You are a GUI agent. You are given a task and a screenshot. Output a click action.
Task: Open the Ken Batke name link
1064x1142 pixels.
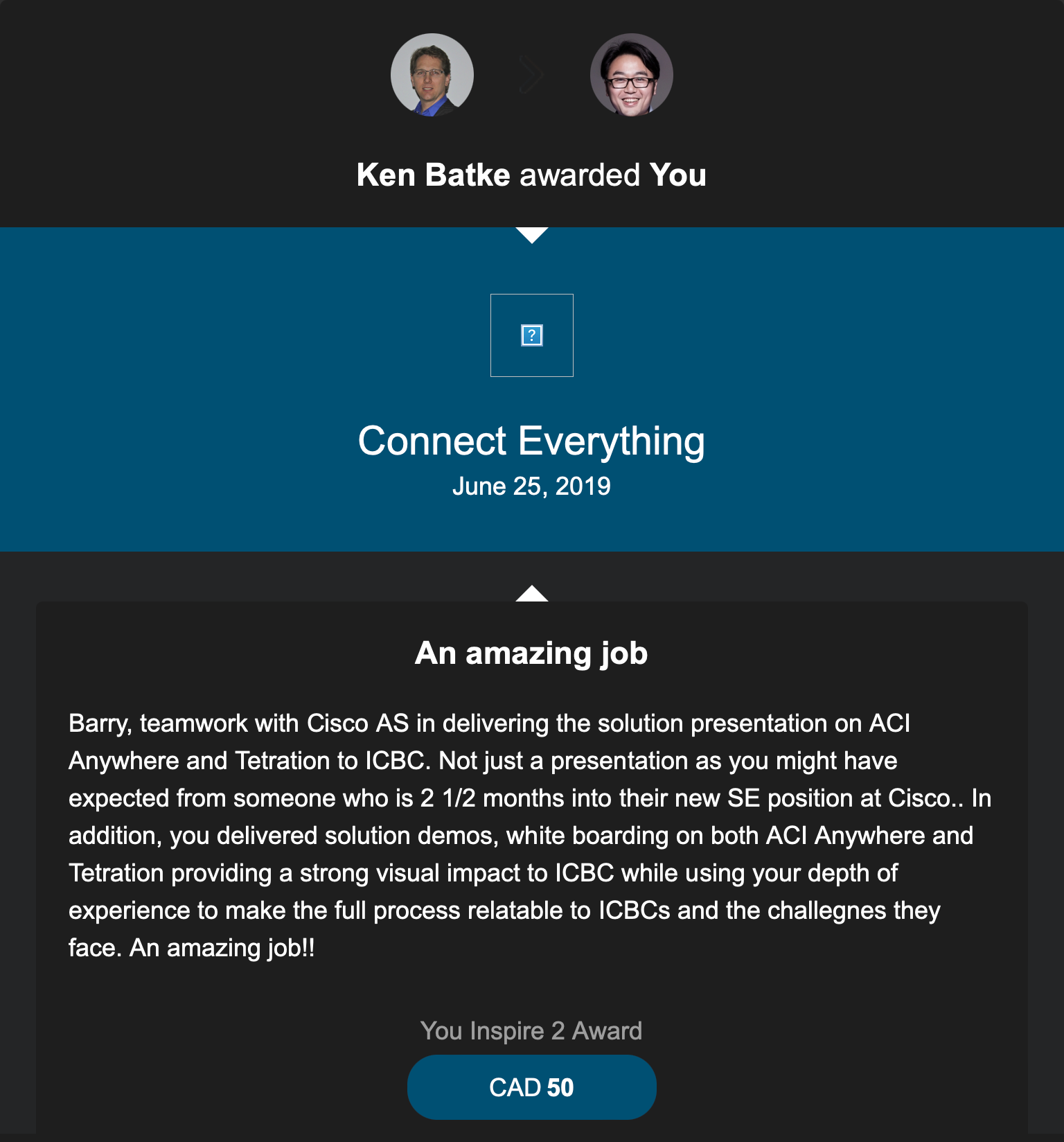click(x=433, y=175)
